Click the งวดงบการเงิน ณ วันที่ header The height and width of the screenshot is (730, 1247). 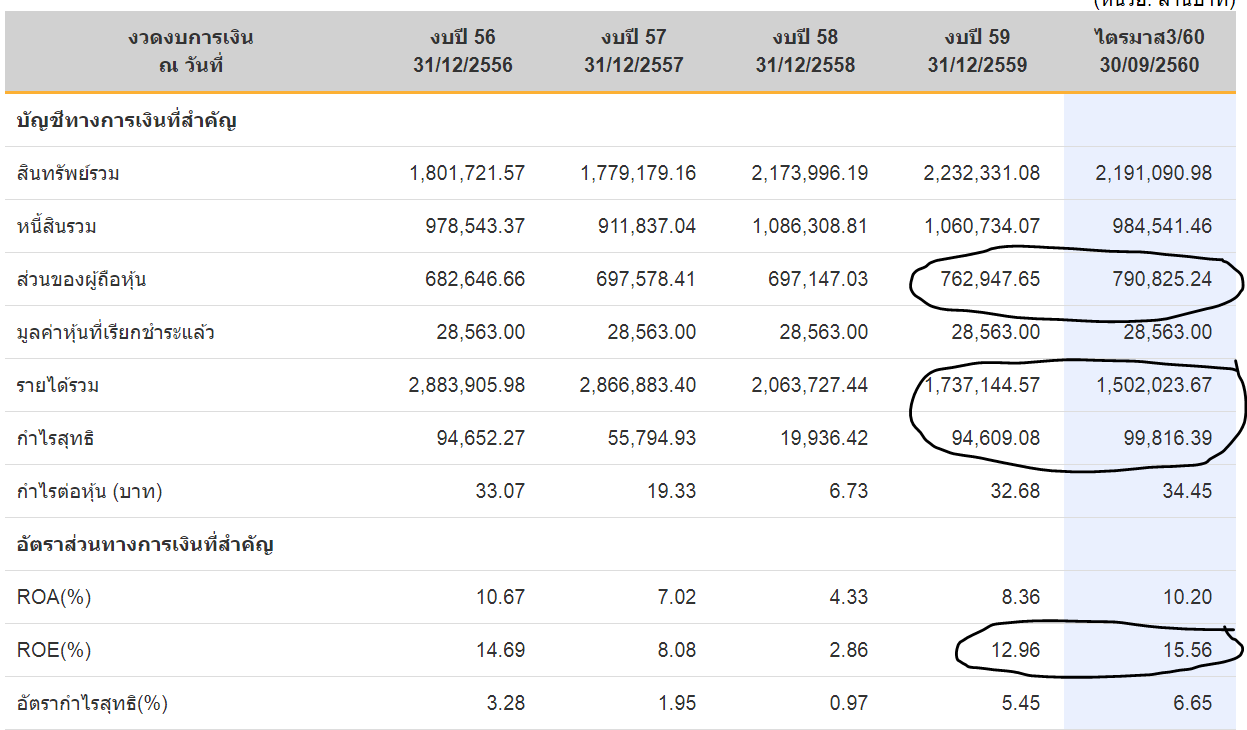click(190, 51)
